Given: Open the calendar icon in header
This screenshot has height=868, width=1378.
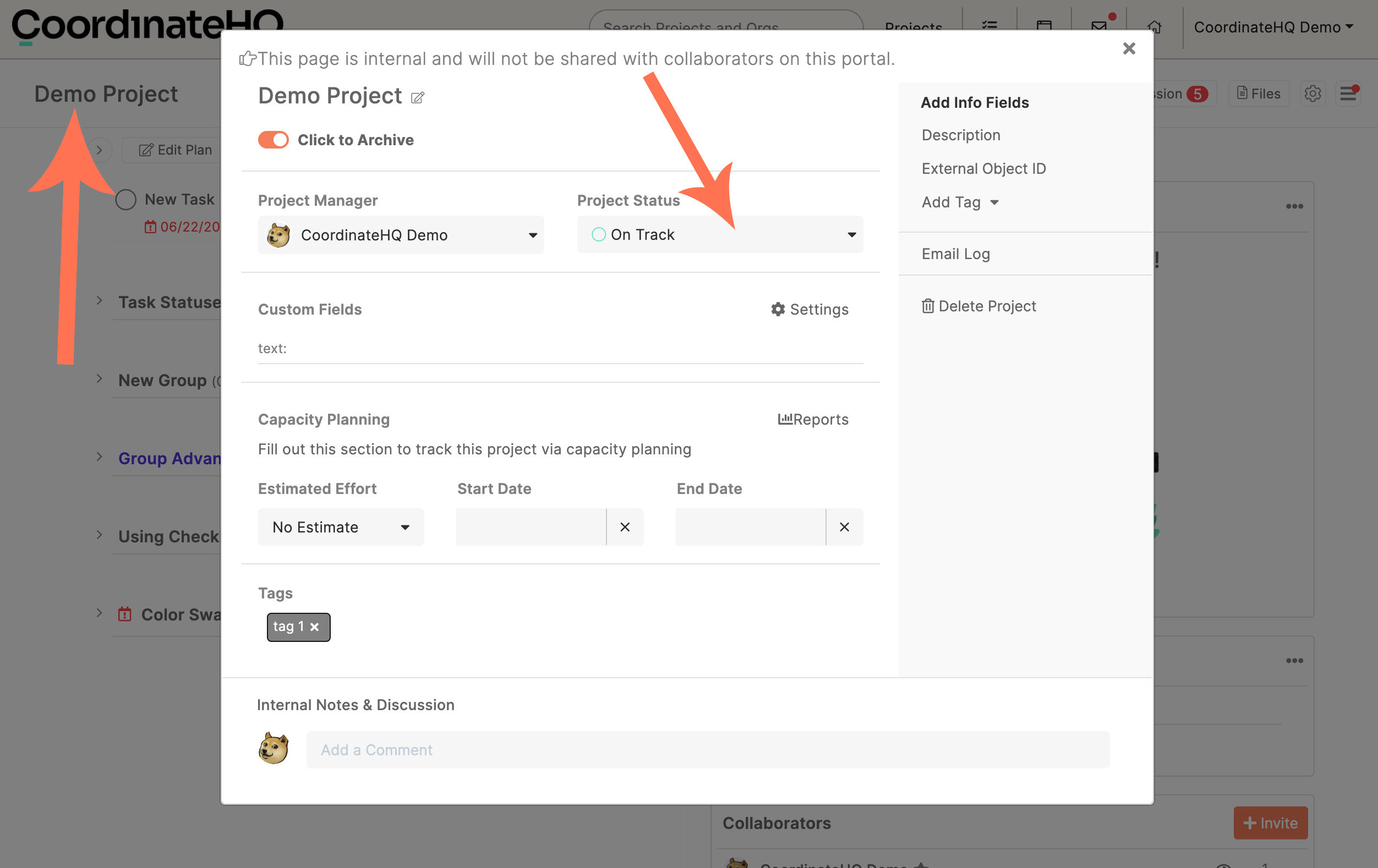Looking at the screenshot, I should pyautogui.click(x=1044, y=26).
